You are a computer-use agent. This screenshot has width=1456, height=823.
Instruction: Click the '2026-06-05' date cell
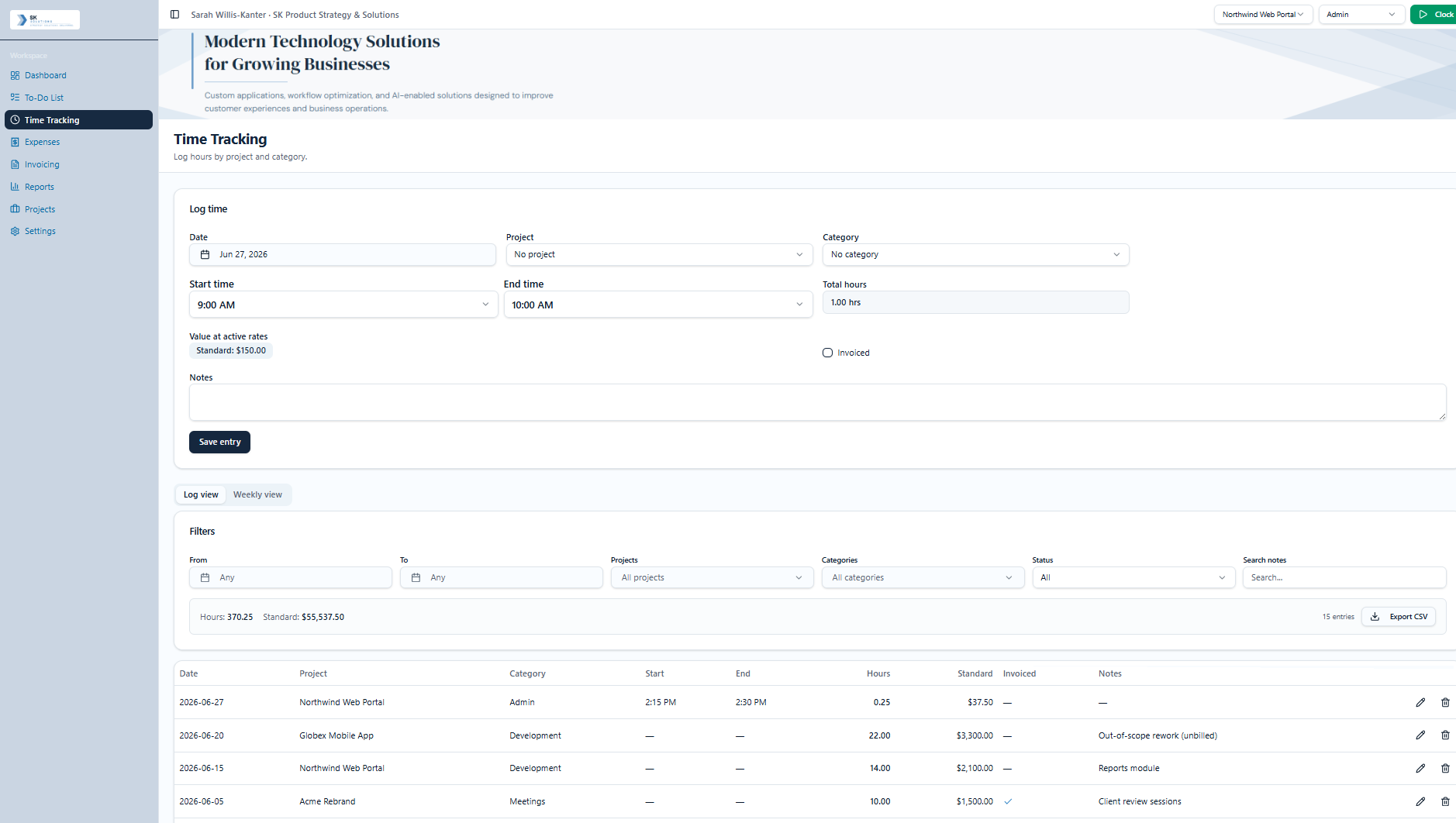point(202,801)
